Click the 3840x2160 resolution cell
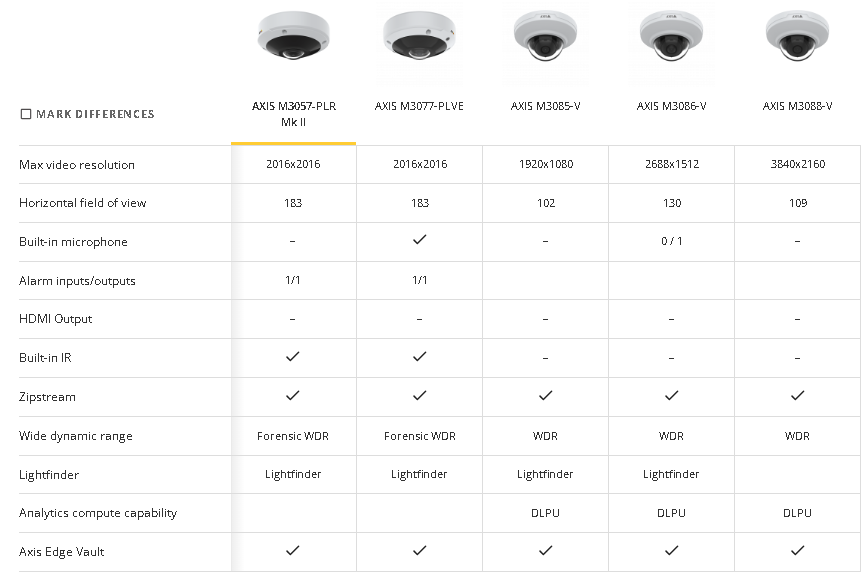 click(798, 164)
